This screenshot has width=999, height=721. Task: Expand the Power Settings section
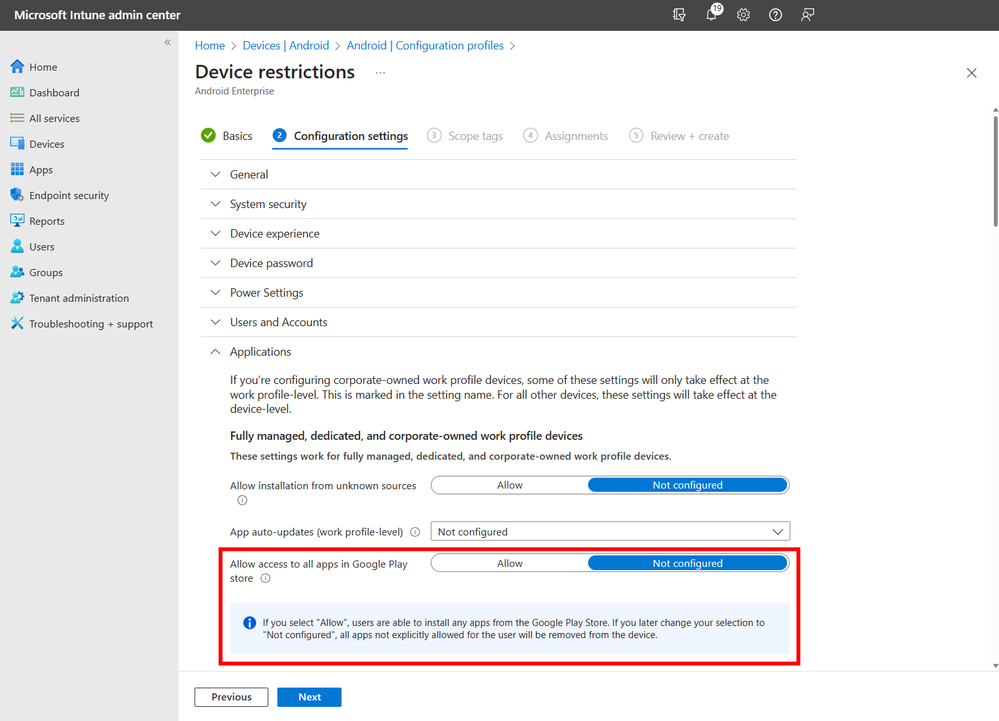pyautogui.click(x=498, y=292)
